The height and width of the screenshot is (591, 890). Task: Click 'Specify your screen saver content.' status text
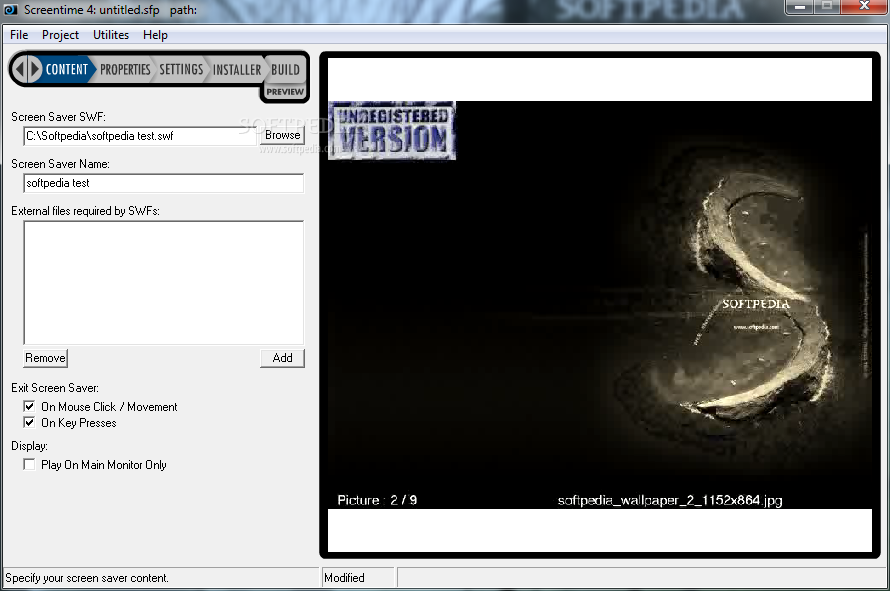87,578
